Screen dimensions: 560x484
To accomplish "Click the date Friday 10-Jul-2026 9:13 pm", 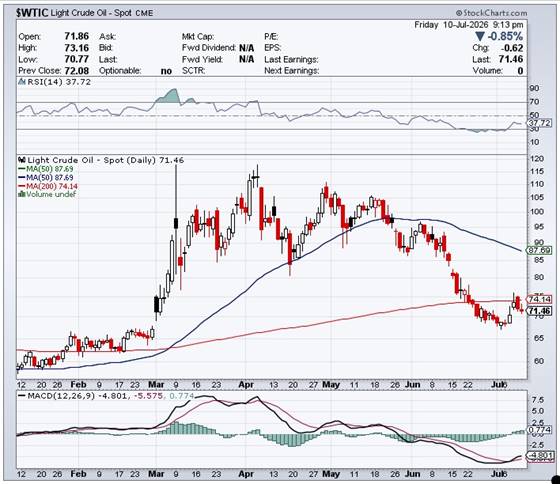I will [x=469, y=25].
